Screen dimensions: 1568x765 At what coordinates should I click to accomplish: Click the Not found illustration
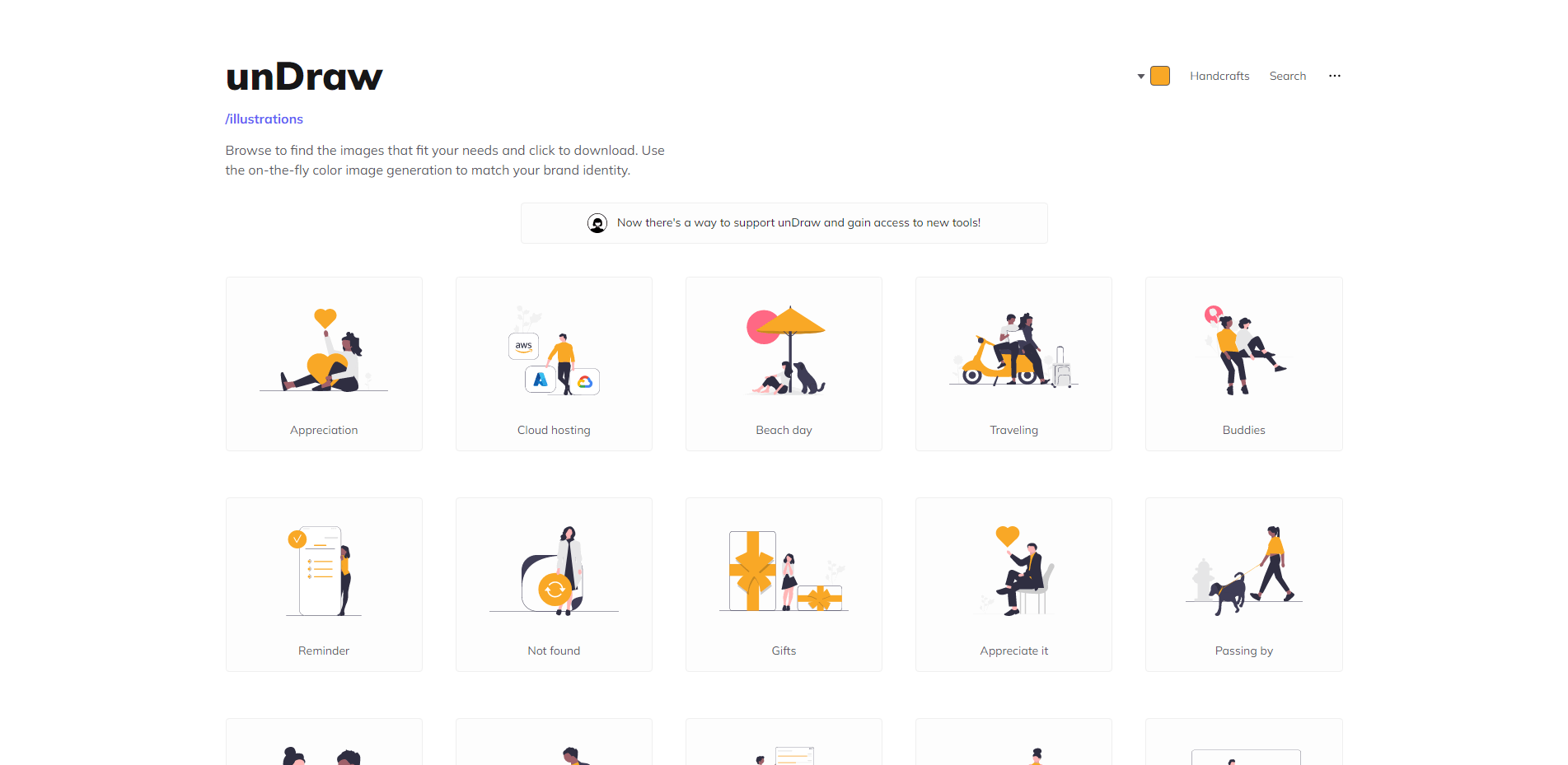coord(554,585)
